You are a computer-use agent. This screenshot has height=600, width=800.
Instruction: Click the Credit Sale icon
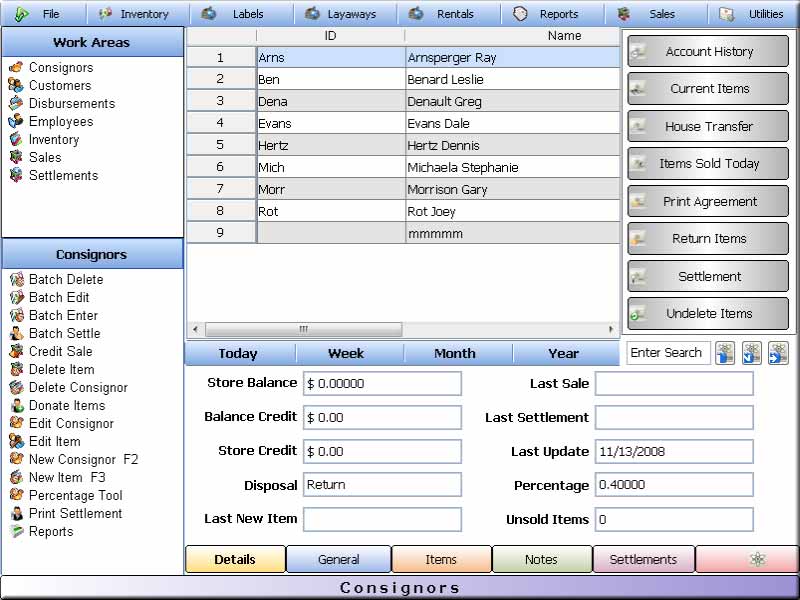pyautogui.click(x=17, y=351)
